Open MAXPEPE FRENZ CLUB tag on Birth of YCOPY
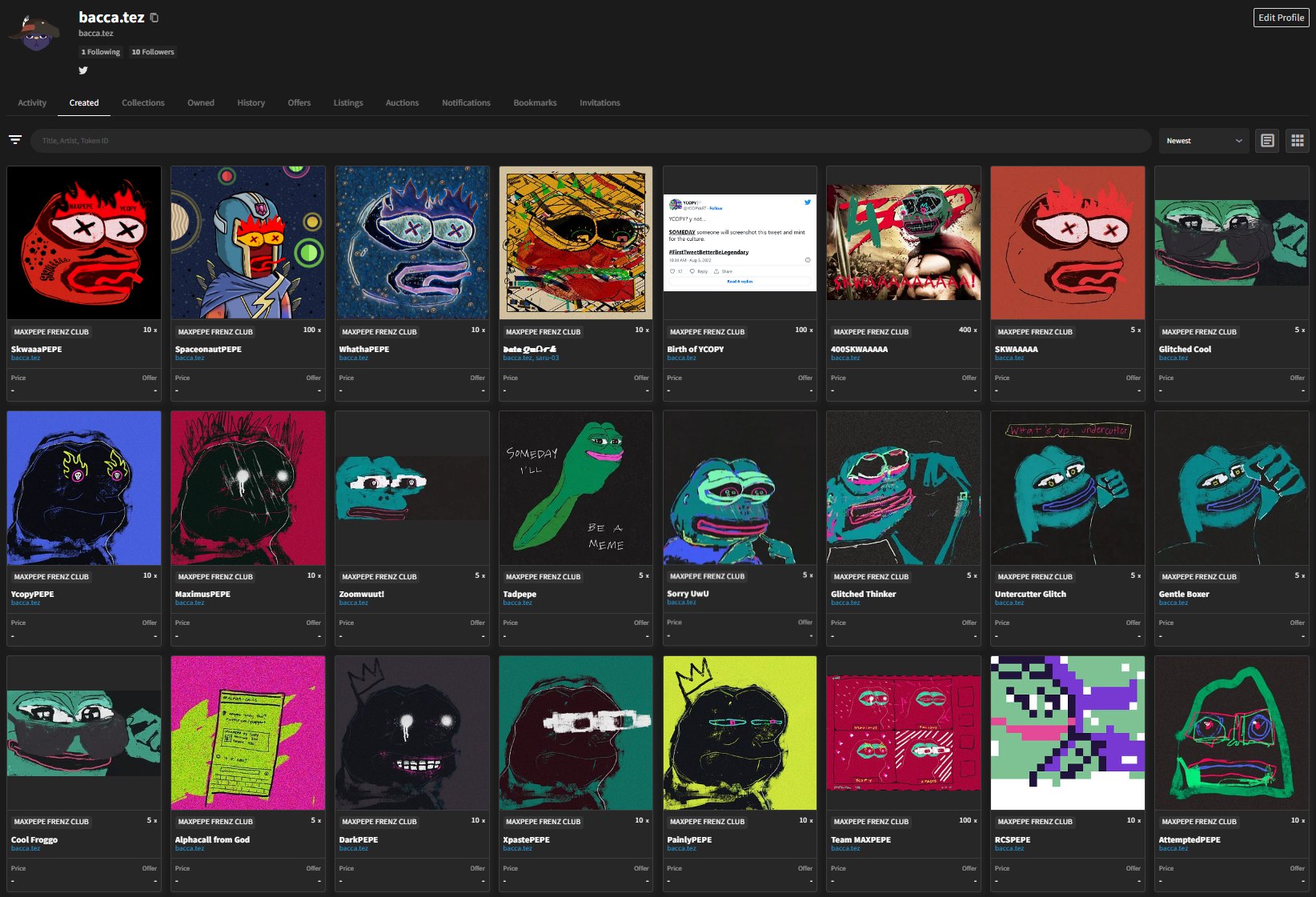The height and width of the screenshot is (897, 1316). click(707, 331)
